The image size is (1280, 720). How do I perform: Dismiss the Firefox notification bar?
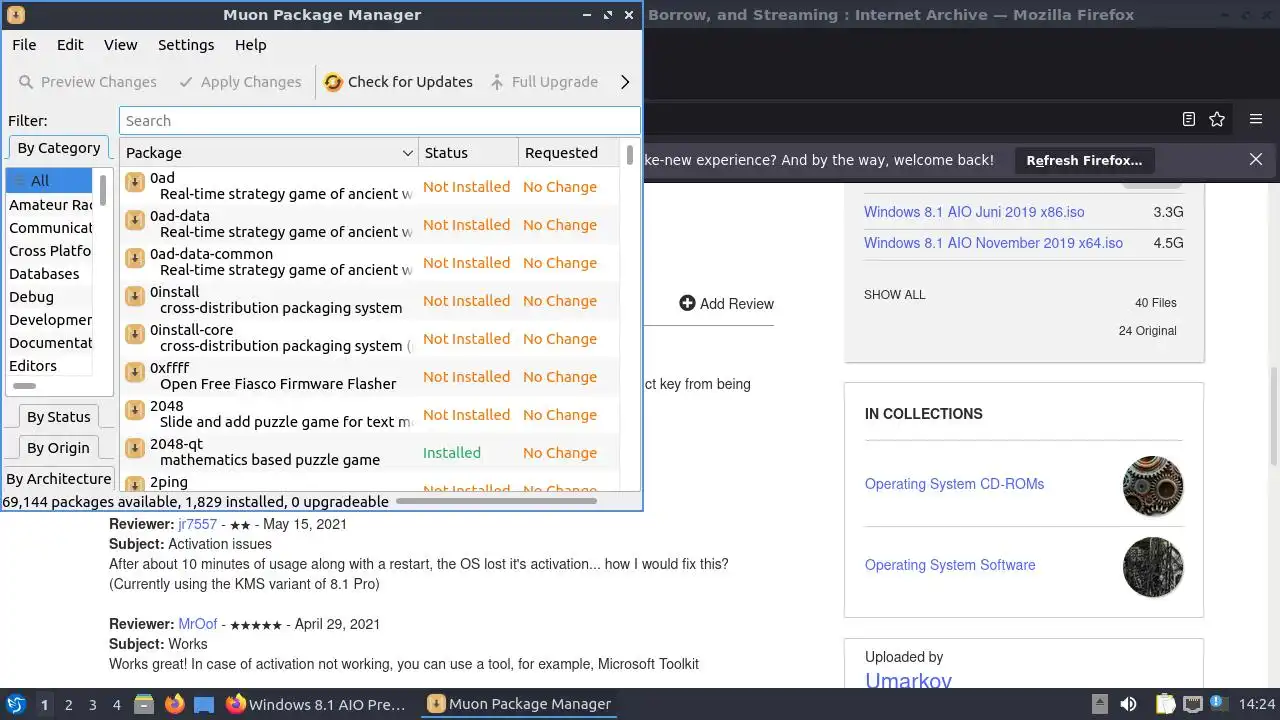pos(1256,159)
